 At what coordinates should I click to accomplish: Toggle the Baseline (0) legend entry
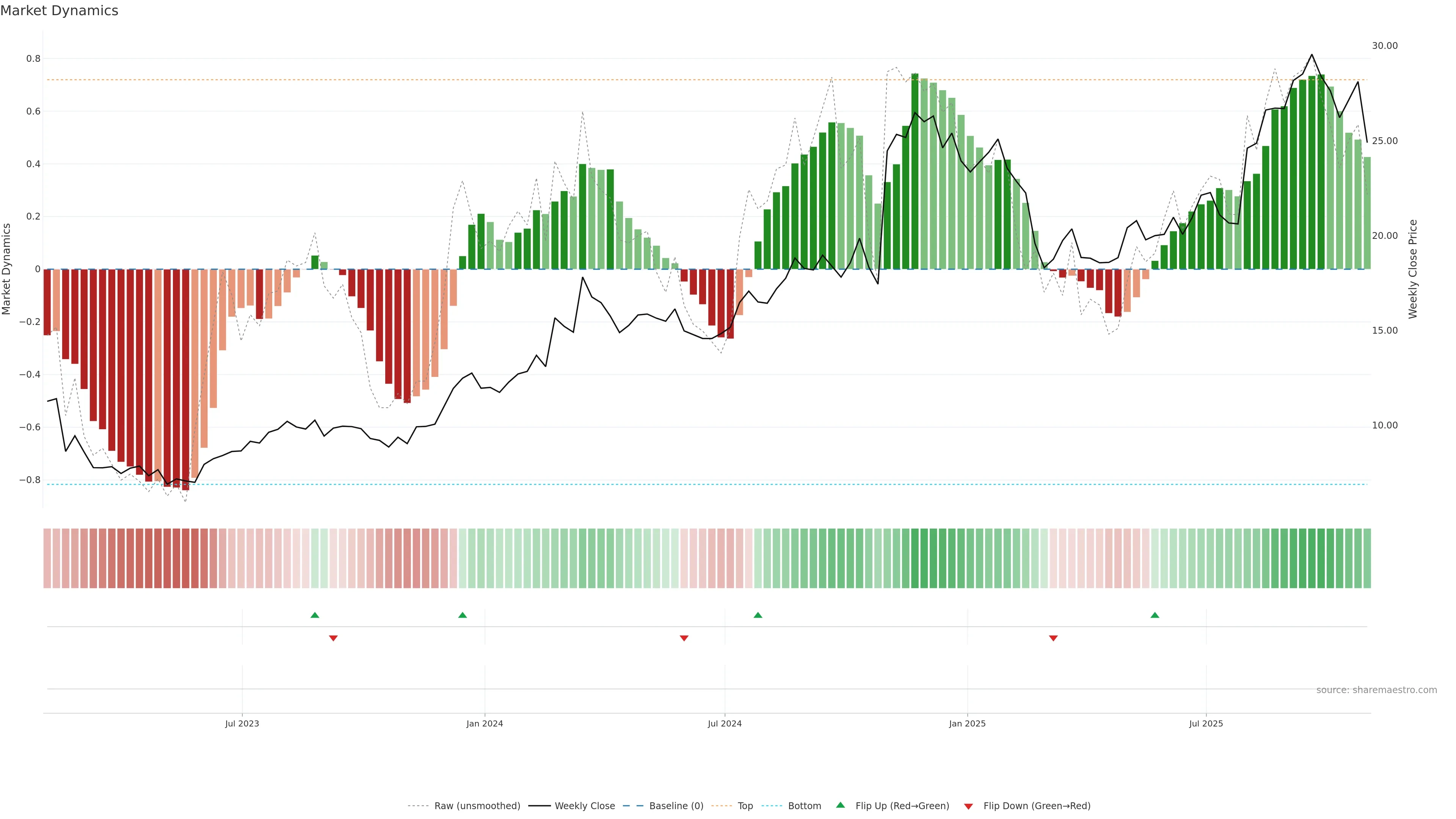coord(676,806)
